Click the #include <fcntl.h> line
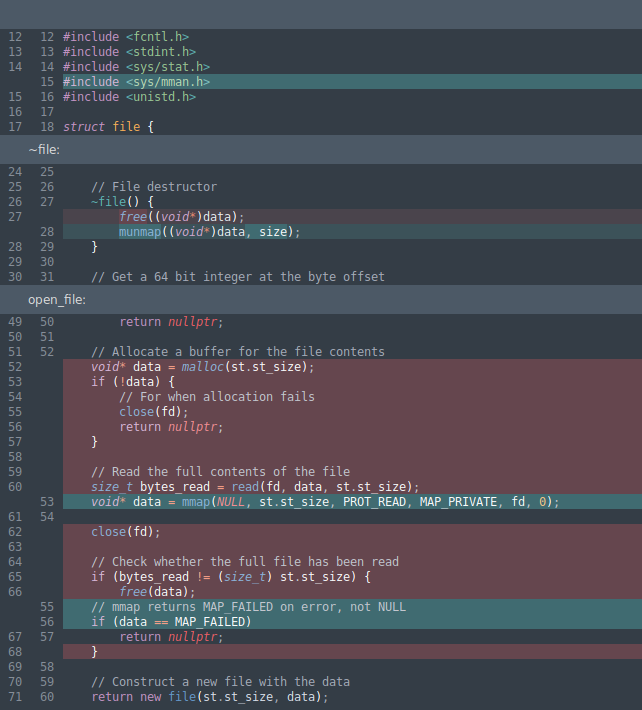Viewport: 642px width, 710px height. click(x=125, y=37)
